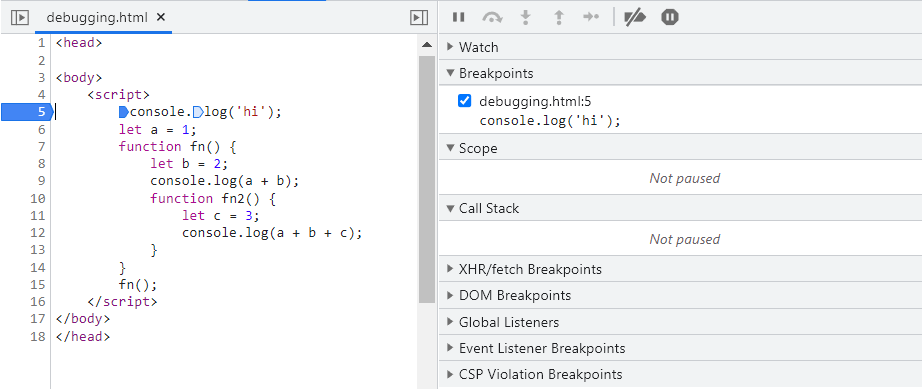The height and width of the screenshot is (389, 922).
Task: Toggle pause on exceptions
Action: click(x=670, y=18)
